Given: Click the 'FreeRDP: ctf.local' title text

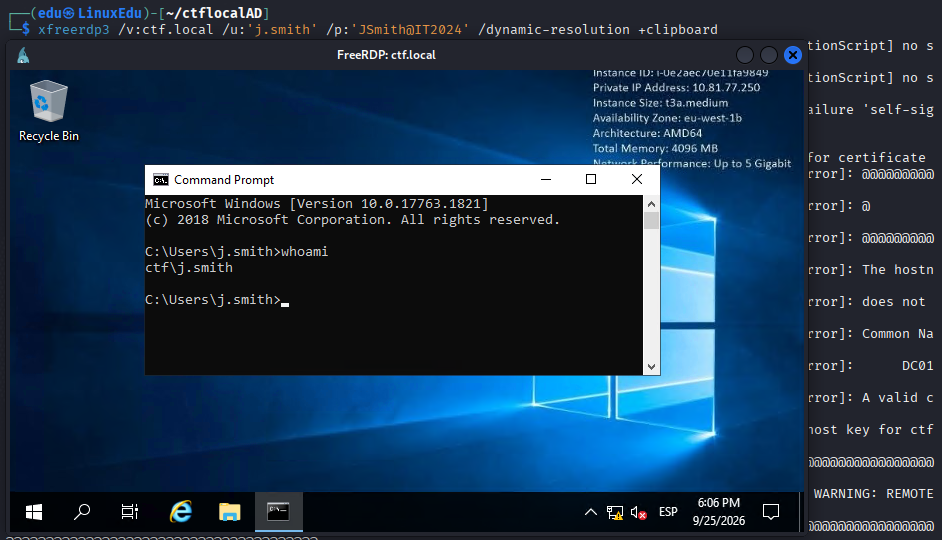Looking at the screenshot, I should point(386,55).
